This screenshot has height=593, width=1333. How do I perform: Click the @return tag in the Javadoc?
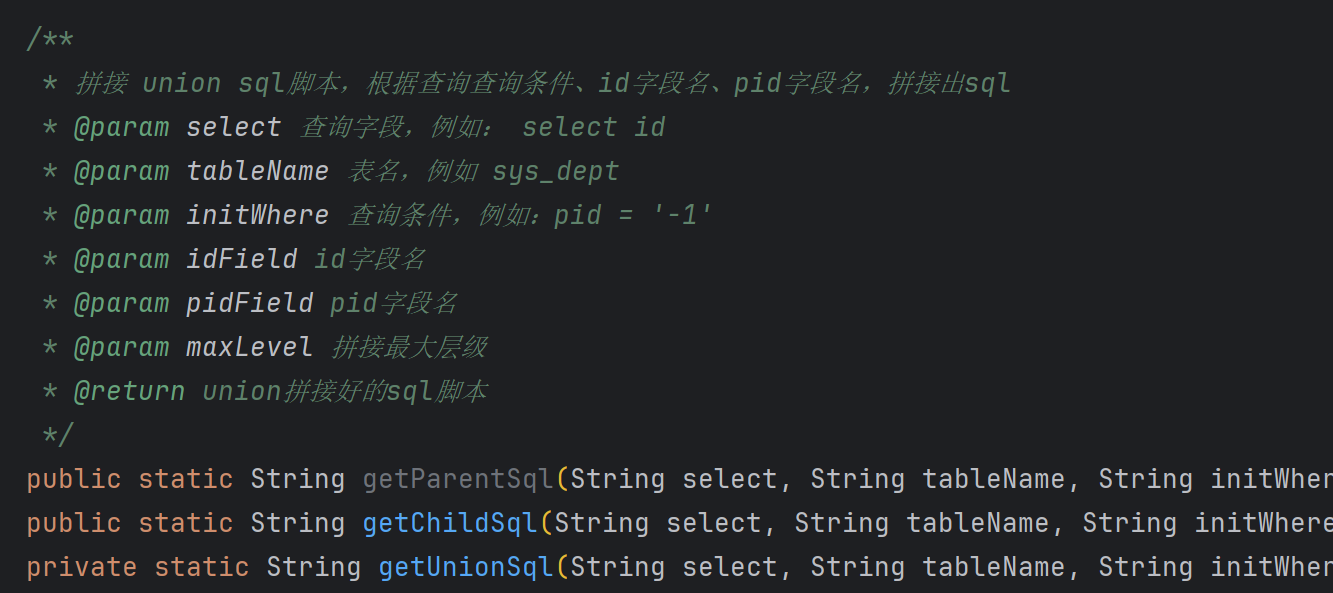click(129, 391)
